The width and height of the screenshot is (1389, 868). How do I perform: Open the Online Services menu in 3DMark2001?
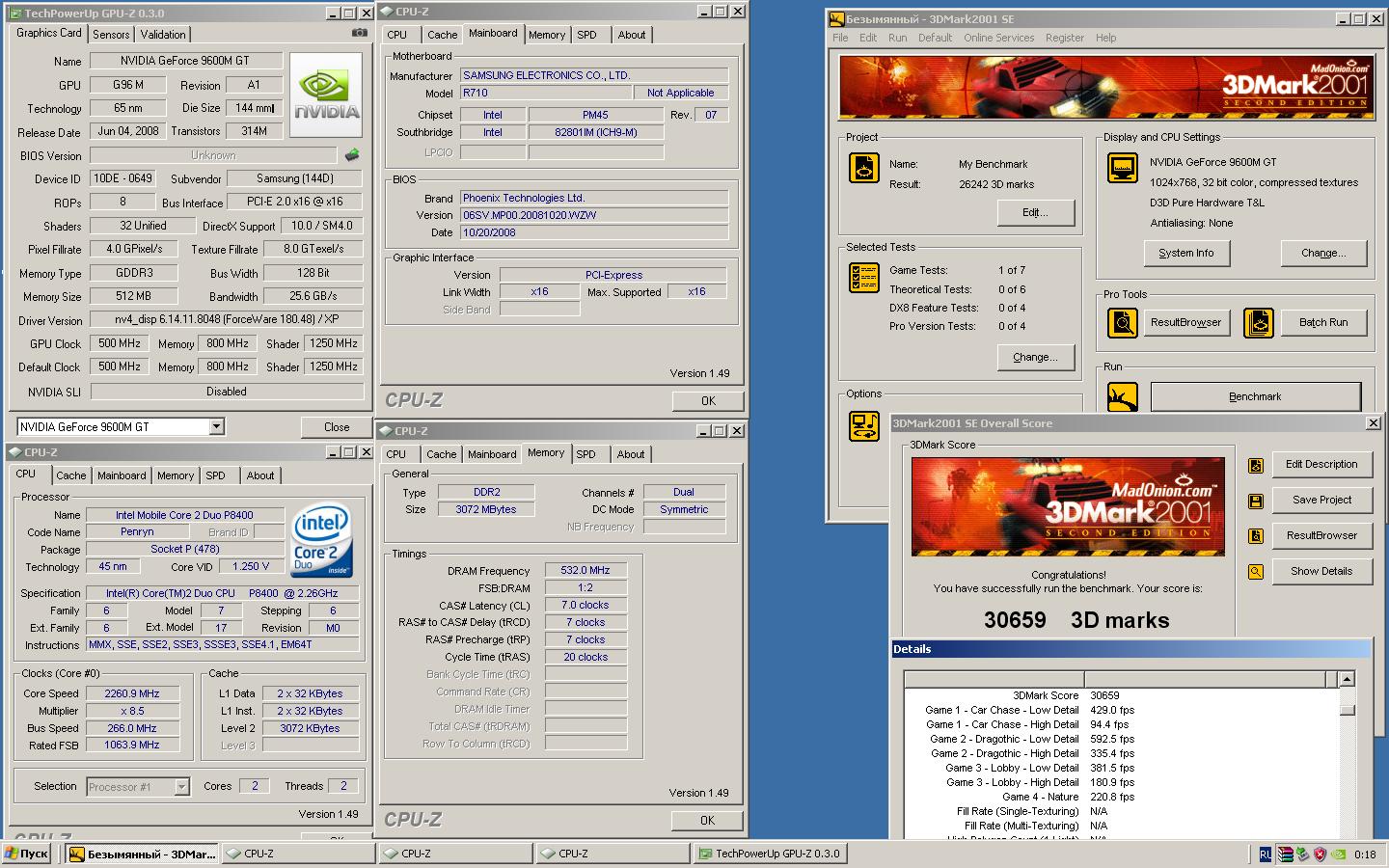click(998, 38)
